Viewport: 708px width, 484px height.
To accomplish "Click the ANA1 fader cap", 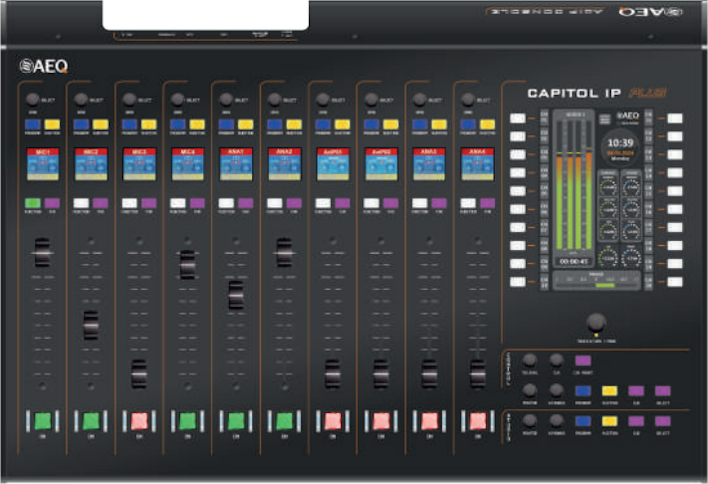I will [236, 295].
